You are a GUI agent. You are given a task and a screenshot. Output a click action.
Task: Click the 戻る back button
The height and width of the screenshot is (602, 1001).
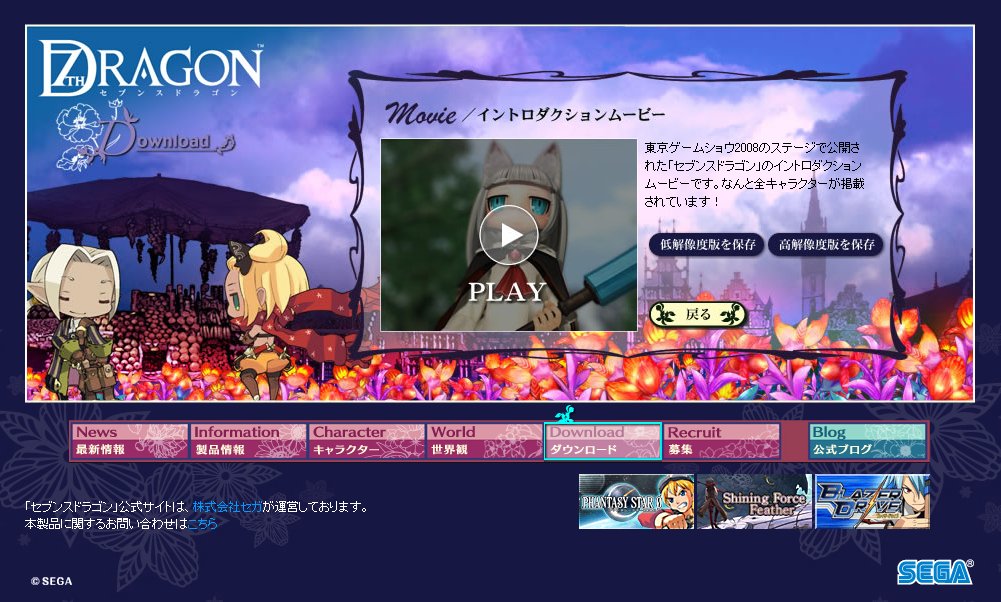pyautogui.click(x=698, y=315)
